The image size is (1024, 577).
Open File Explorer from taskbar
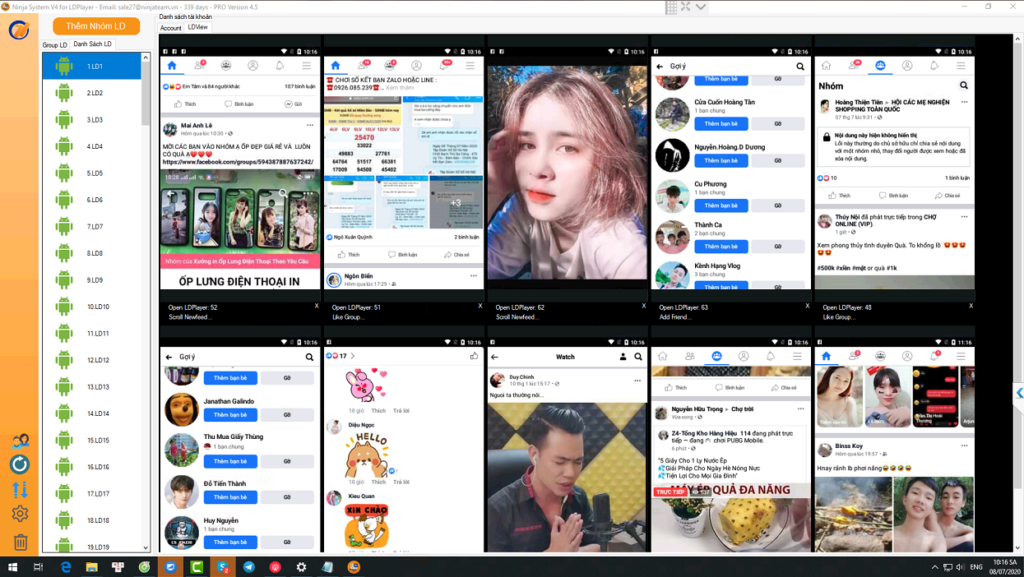(91, 567)
